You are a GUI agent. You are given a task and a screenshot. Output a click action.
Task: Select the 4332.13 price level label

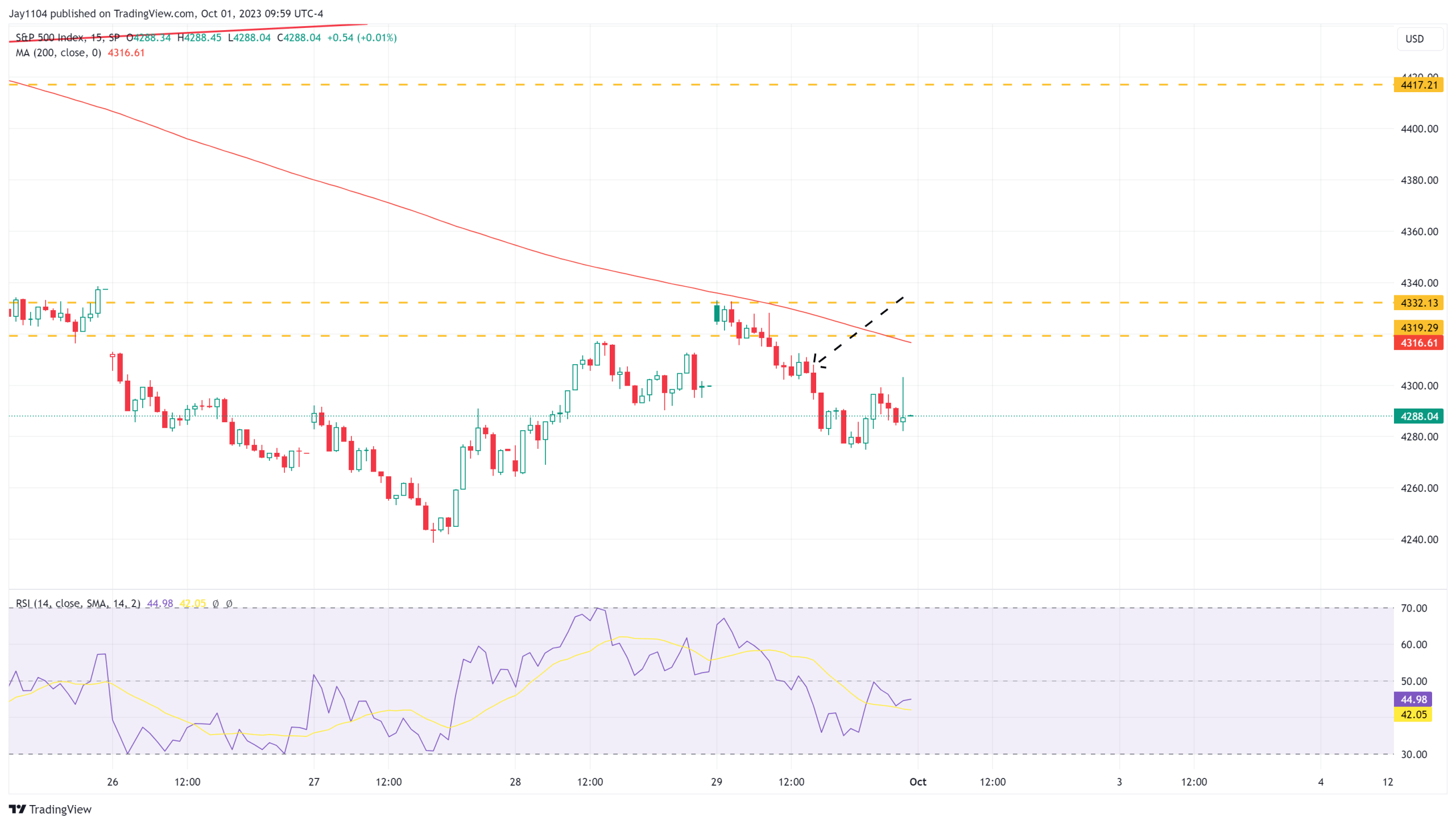(x=1418, y=303)
